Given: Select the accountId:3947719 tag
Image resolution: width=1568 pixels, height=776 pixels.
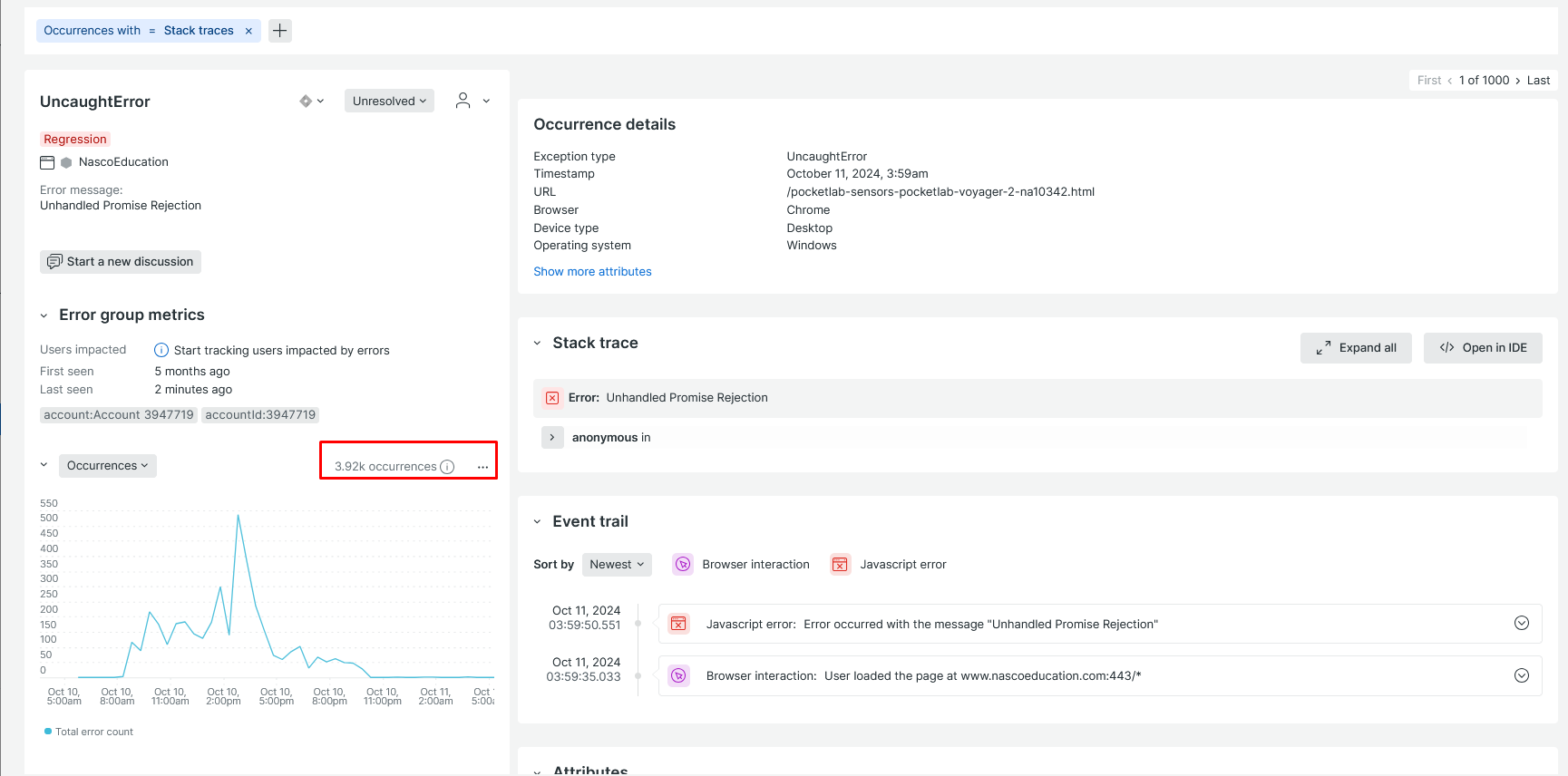Looking at the screenshot, I should pos(260,415).
